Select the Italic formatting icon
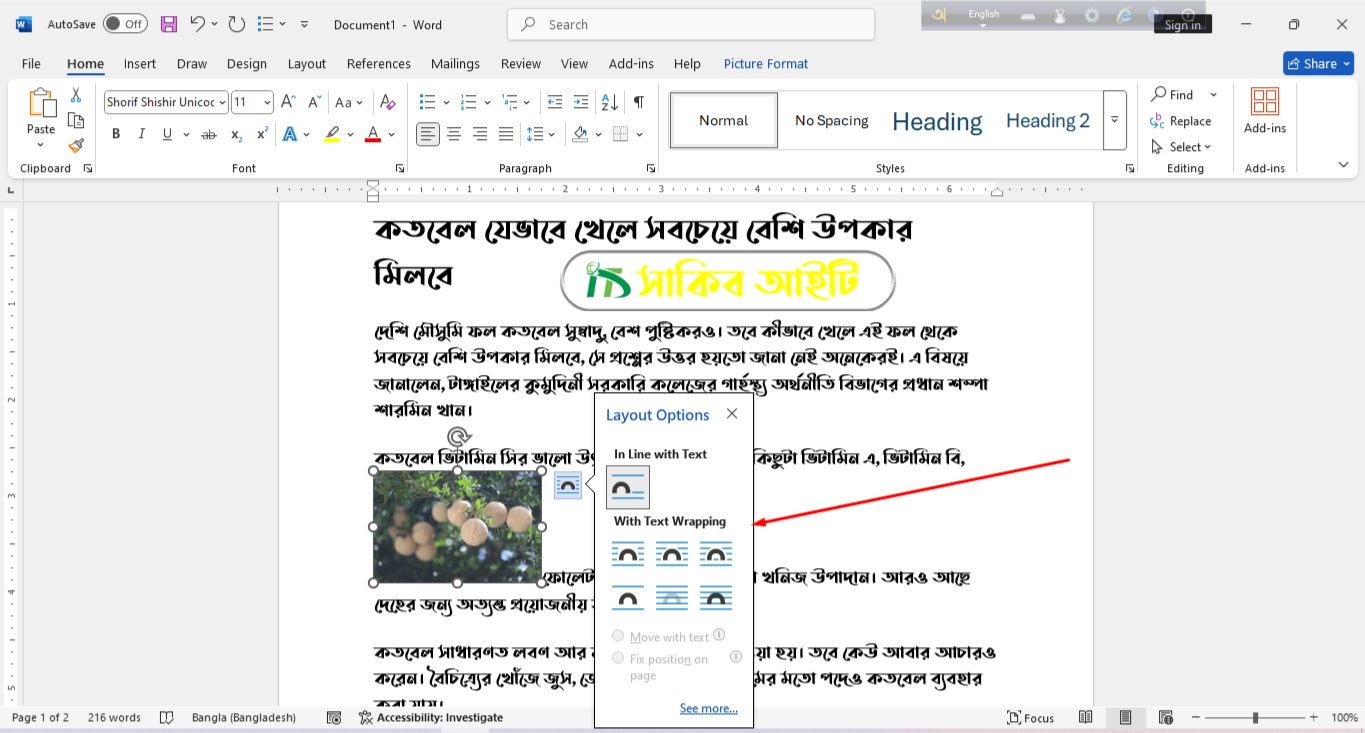The height and width of the screenshot is (733, 1365). coord(141,133)
